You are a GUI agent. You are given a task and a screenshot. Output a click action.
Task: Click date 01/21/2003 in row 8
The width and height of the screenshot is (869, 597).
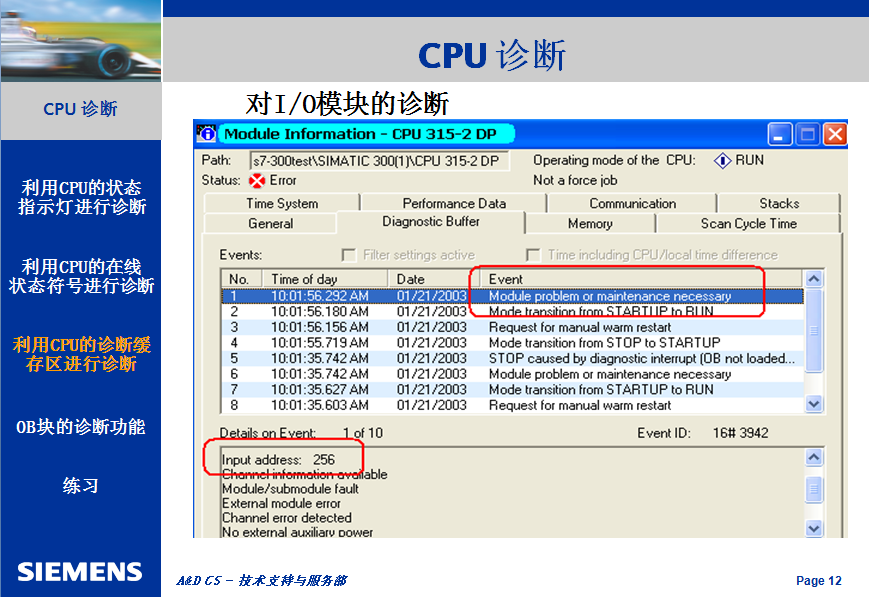tap(432, 405)
